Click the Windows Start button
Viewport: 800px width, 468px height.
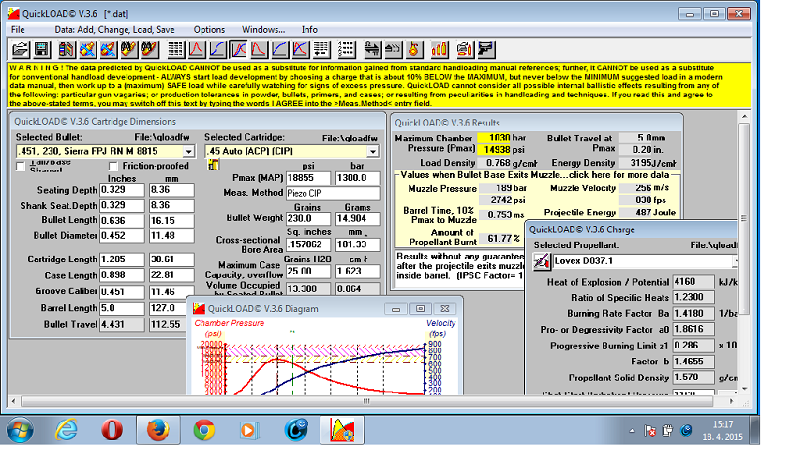19,430
